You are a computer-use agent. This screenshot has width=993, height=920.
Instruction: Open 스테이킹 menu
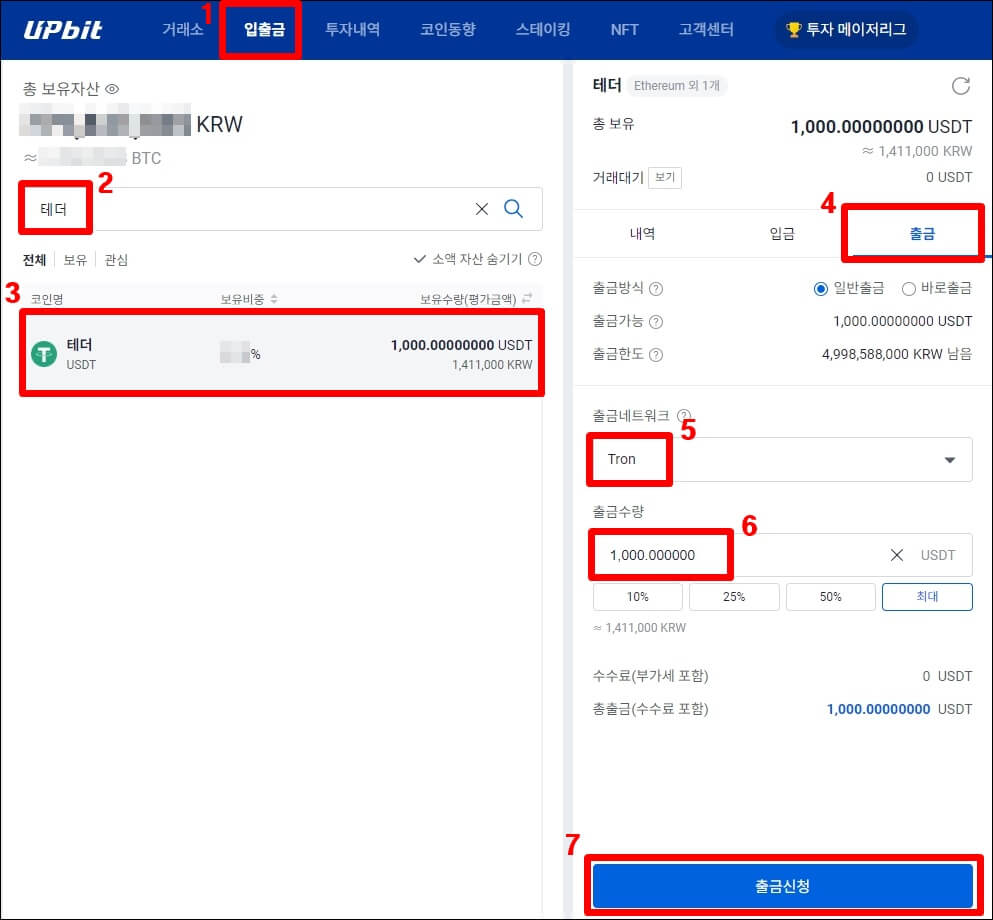(543, 30)
